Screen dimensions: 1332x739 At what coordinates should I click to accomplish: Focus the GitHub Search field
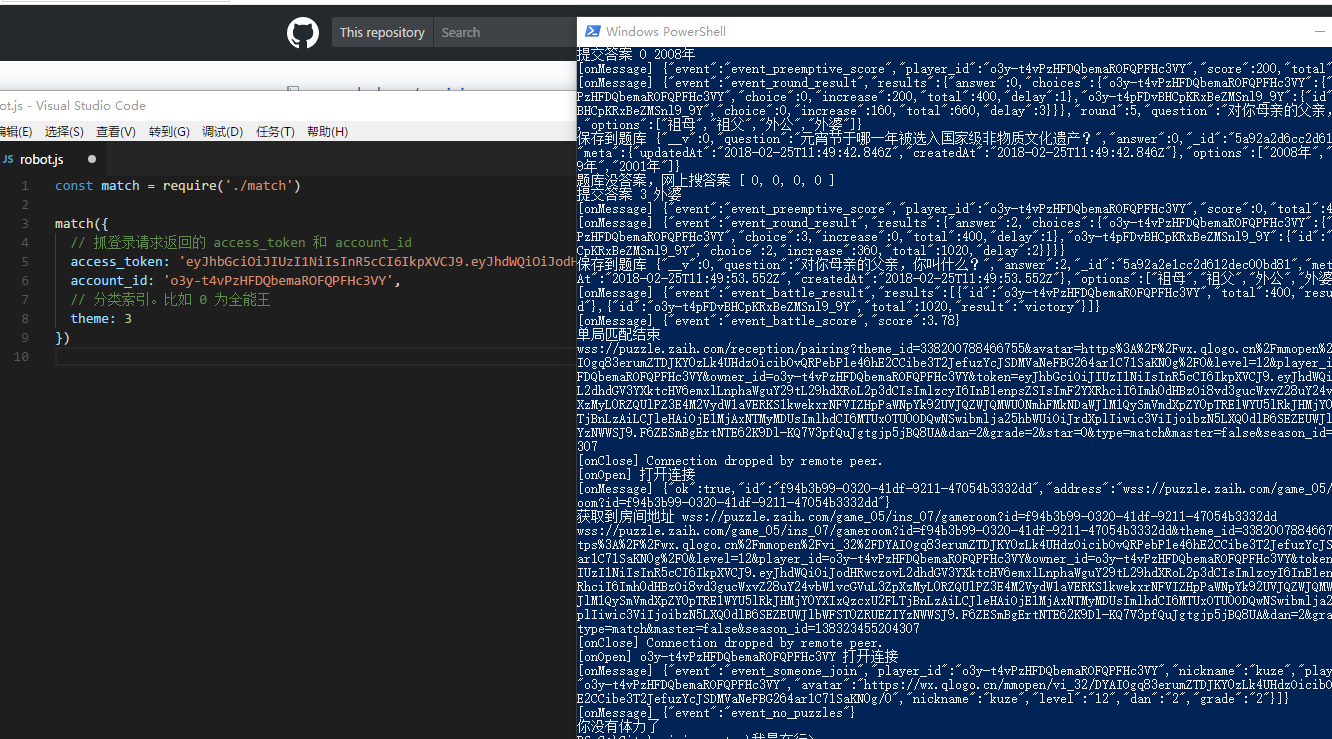[x=505, y=33]
